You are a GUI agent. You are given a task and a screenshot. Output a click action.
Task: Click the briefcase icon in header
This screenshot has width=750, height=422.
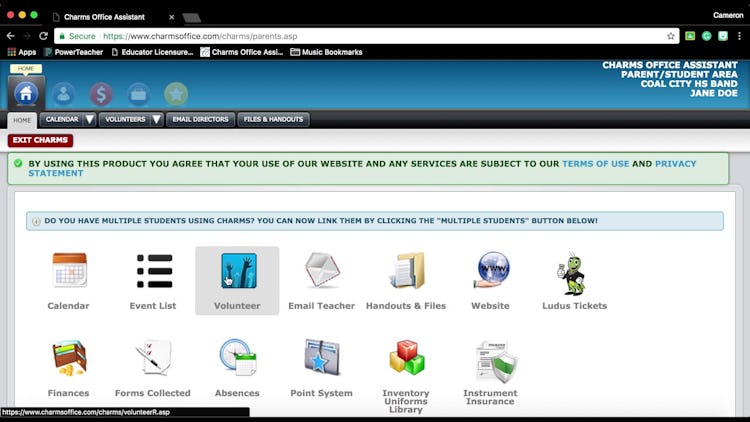click(139, 94)
